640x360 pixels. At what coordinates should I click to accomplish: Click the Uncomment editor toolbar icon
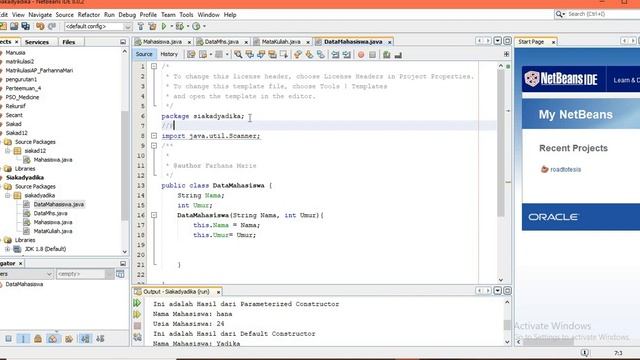point(398,54)
